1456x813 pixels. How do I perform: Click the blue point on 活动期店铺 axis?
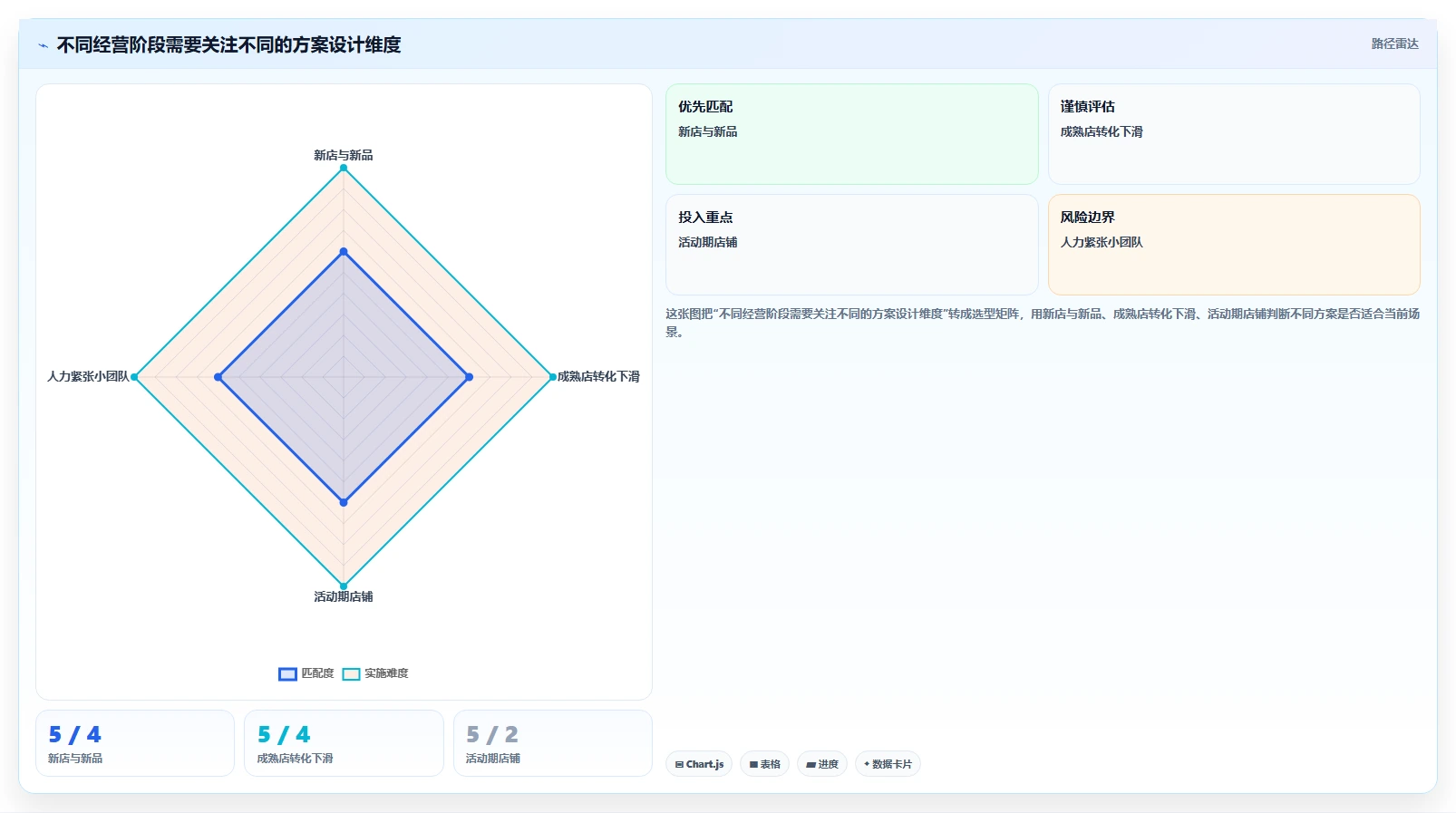[x=344, y=502]
